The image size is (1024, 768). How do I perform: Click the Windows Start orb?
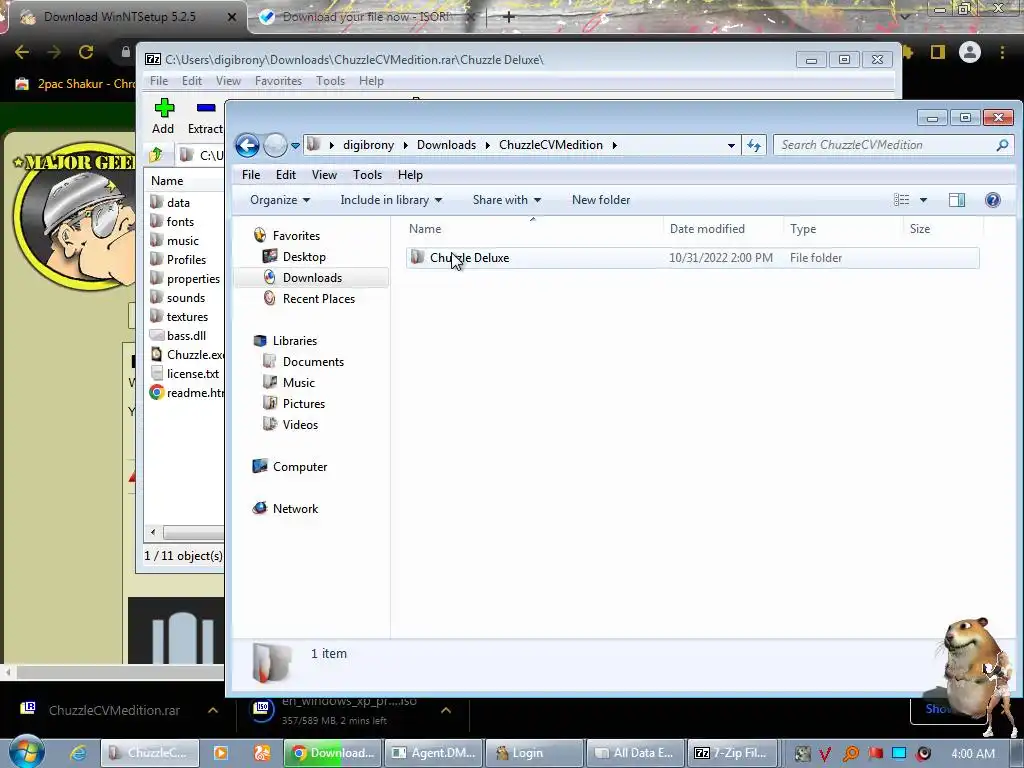(27, 751)
